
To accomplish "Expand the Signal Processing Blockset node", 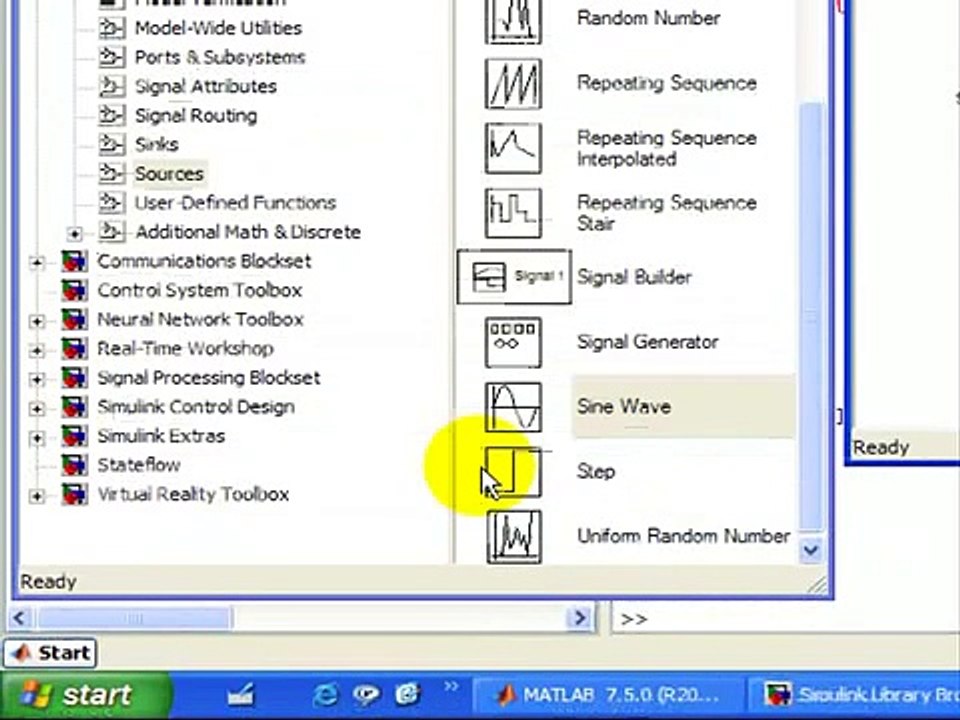I will [x=37, y=380].
